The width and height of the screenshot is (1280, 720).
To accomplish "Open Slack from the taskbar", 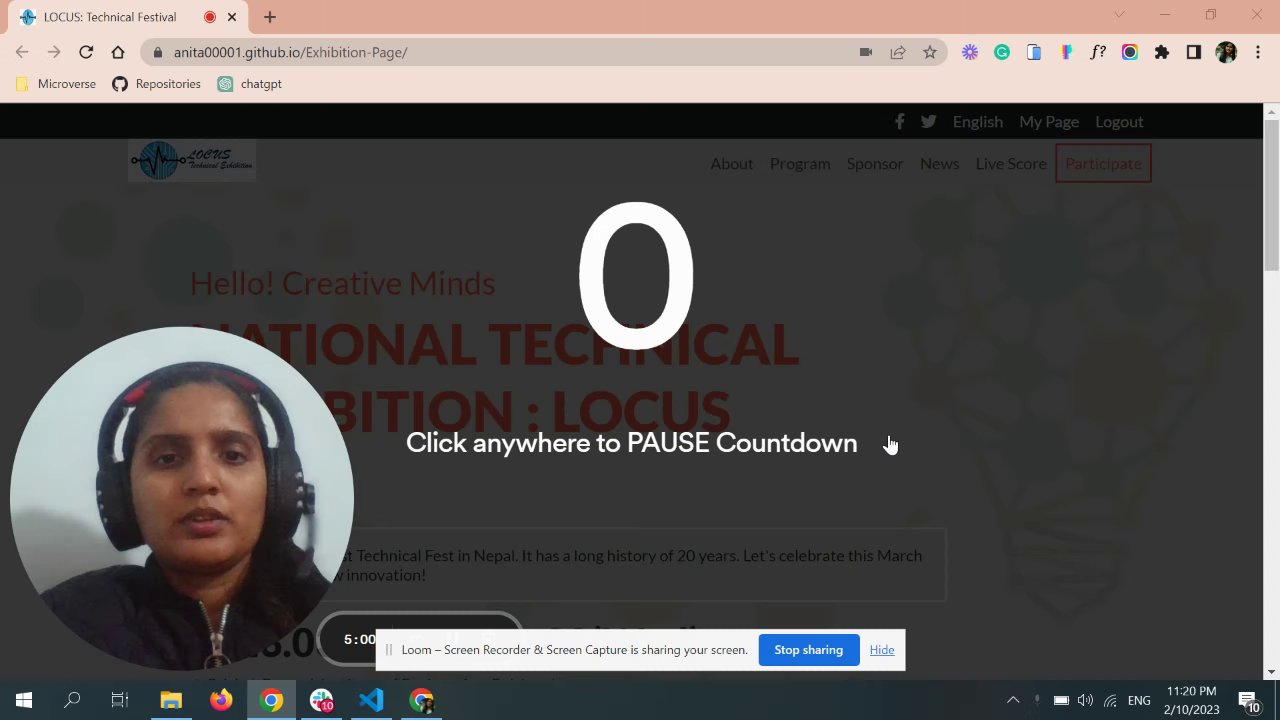I will click(x=321, y=700).
